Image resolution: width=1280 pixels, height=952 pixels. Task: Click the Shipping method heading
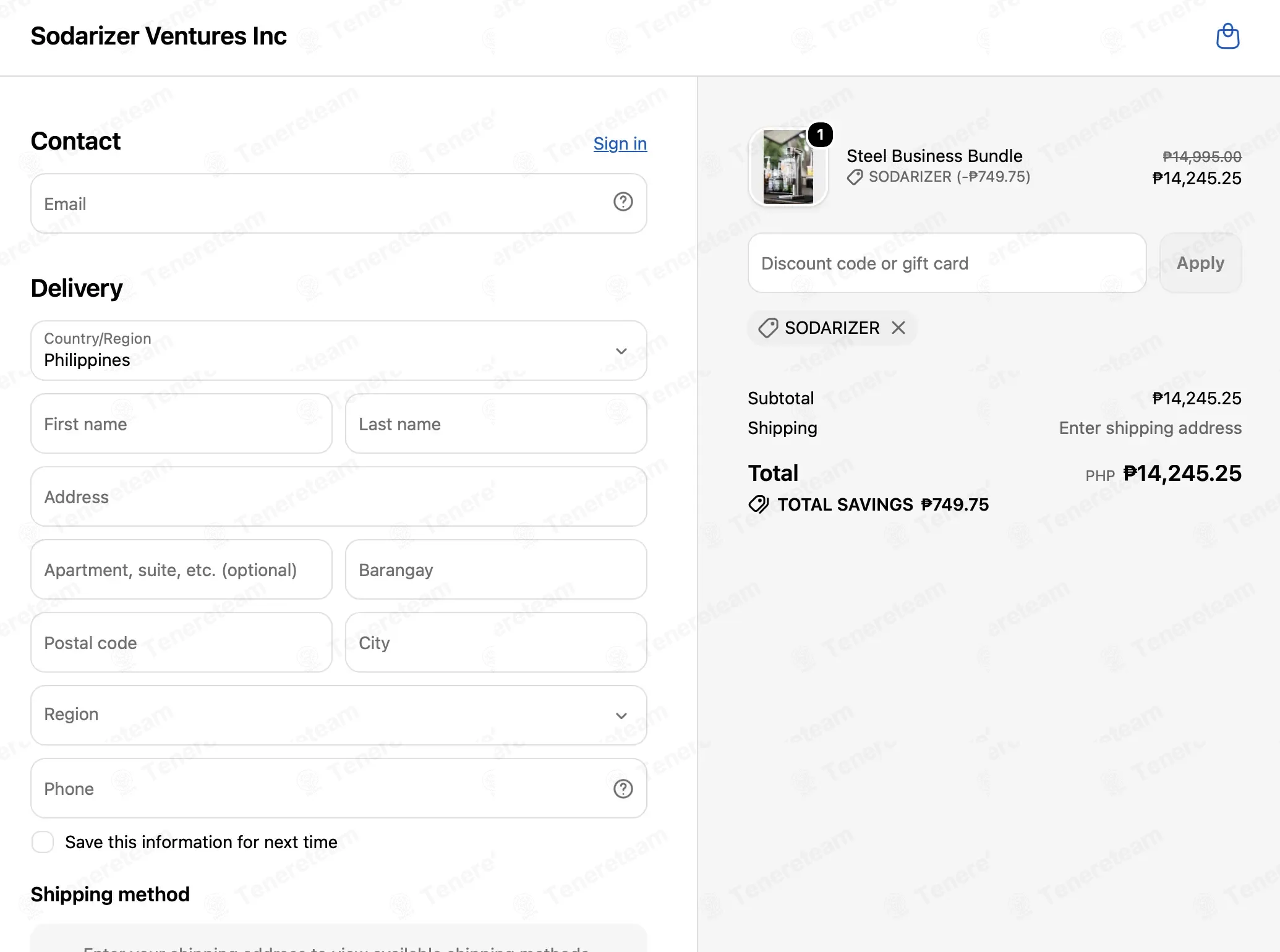coord(110,894)
